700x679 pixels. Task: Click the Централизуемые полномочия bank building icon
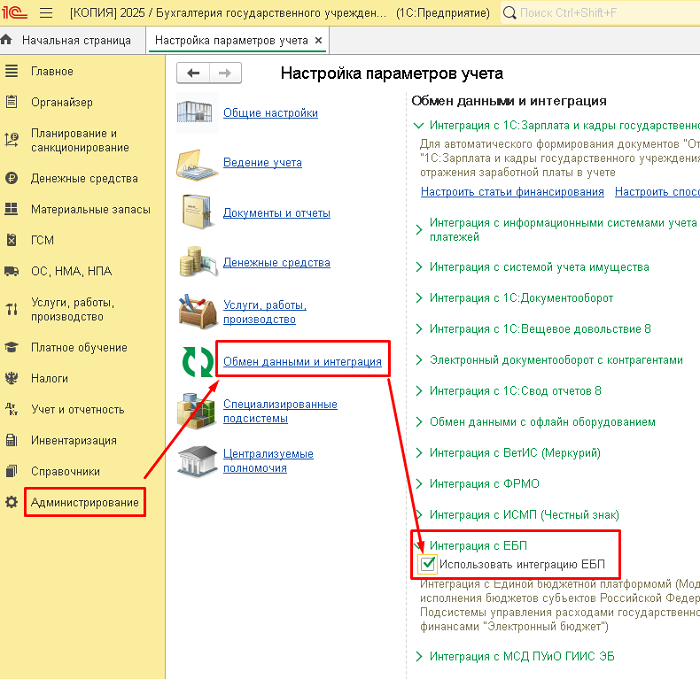[197, 461]
